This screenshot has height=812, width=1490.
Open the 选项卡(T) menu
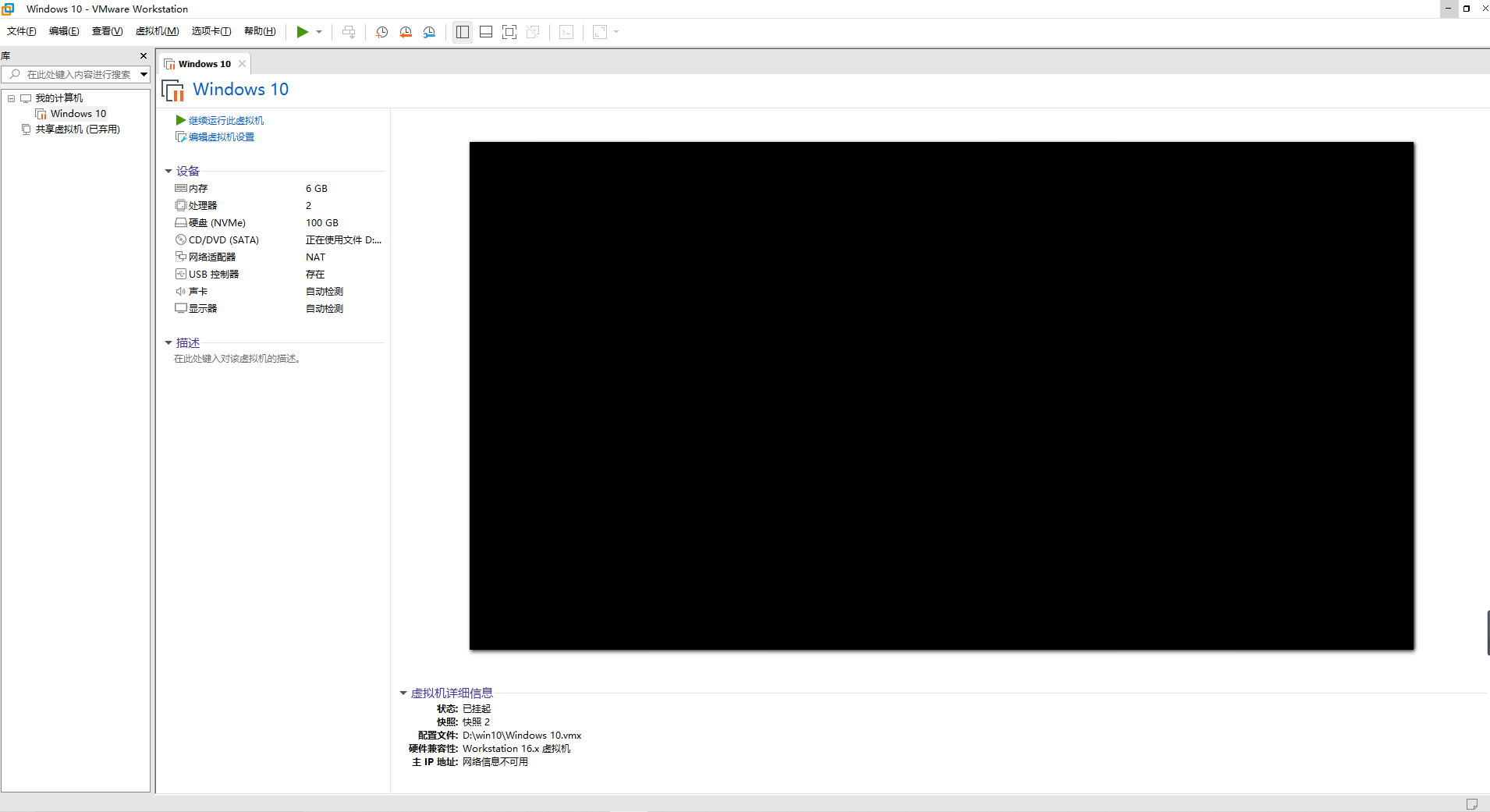pos(211,31)
